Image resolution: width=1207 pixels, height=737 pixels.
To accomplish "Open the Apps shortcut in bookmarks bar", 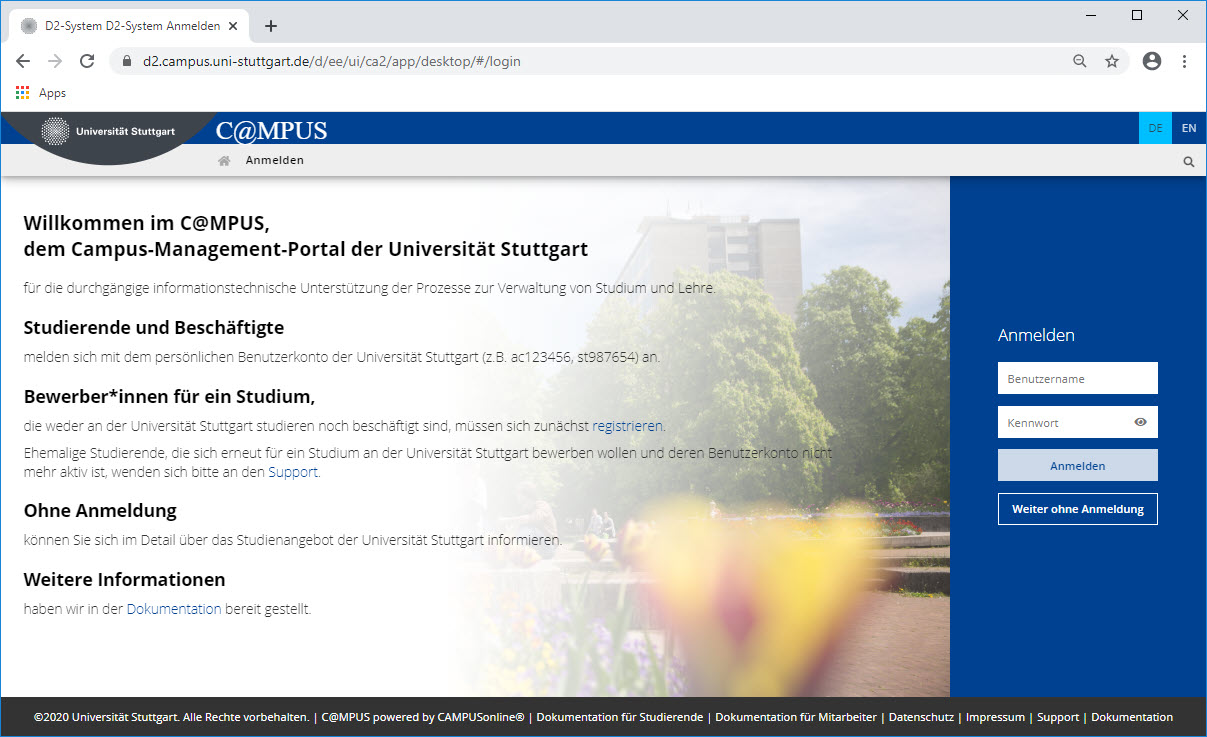I will (41, 93).
